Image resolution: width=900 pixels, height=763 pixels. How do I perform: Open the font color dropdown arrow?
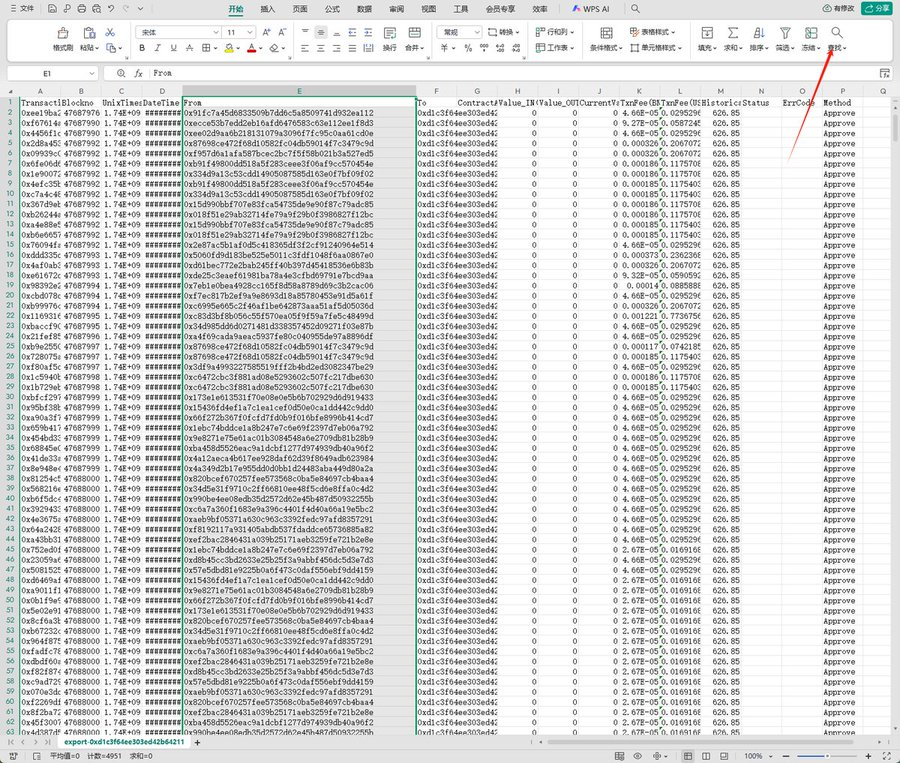(260, 48)
